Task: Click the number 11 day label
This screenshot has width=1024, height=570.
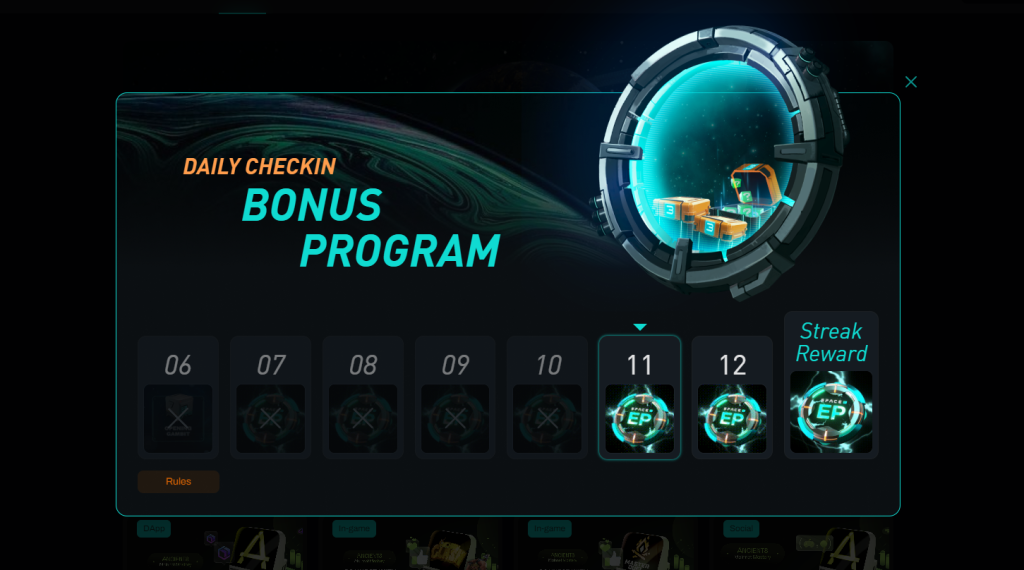Action: (639, 365)
